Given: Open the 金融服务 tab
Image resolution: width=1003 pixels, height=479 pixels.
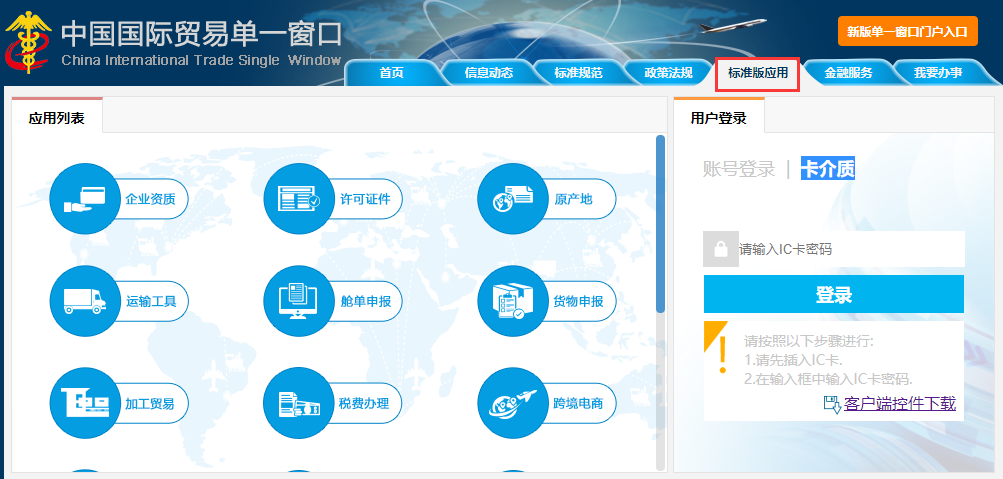Looking at the screenshot, I should click(848, 73).
